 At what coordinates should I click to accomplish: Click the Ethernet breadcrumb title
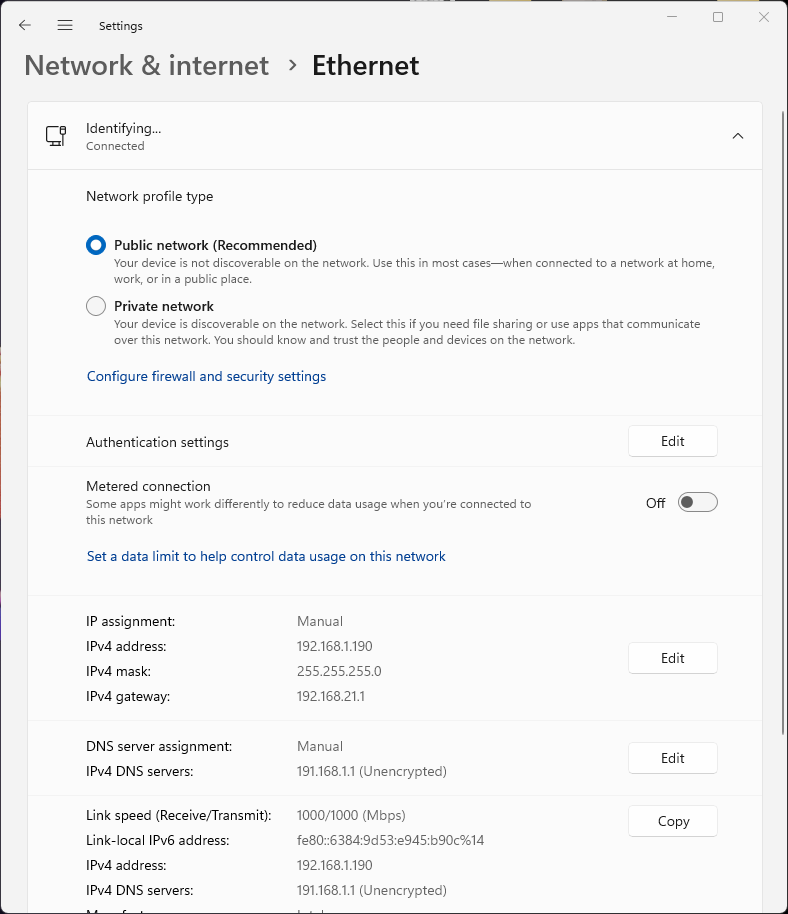pyautogui.click(x=365, y=65)
